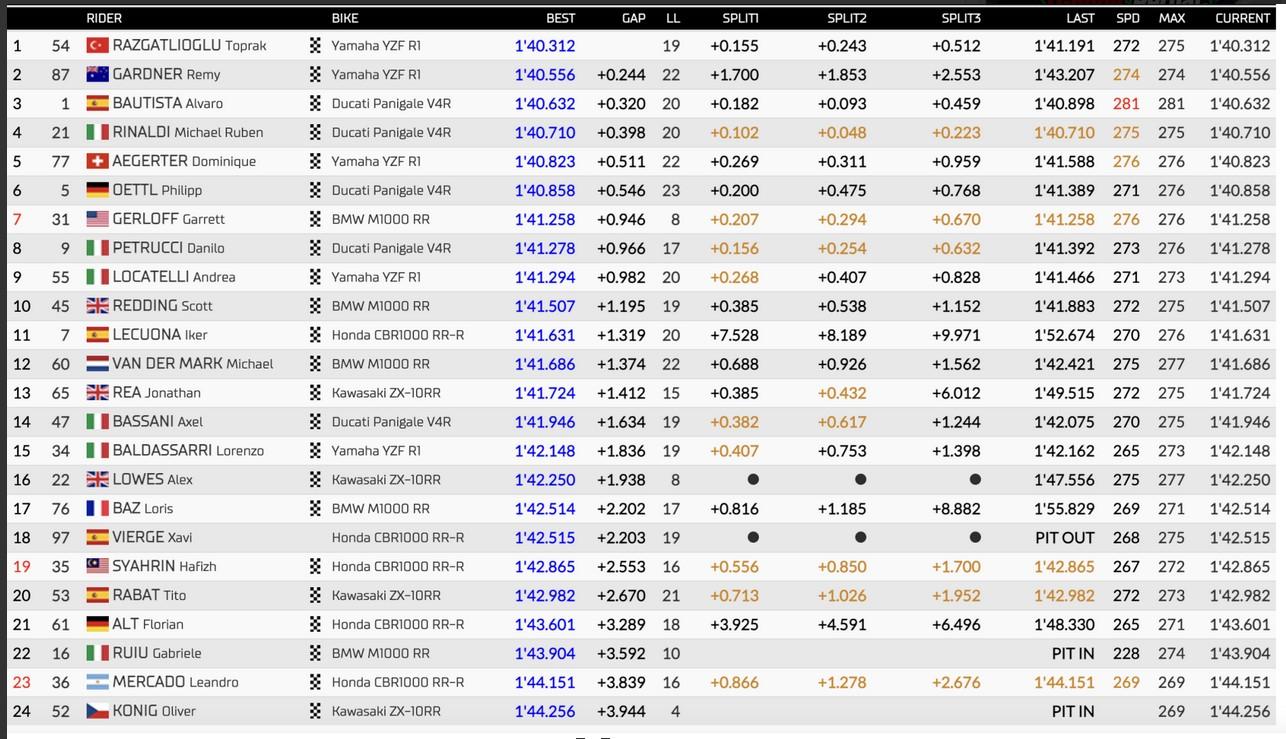Image resolution: width=1286 pixels, height=739 pixels.
Task: Click the Swiss flag for Aegerter Dominique
Action: pos(97,161)
